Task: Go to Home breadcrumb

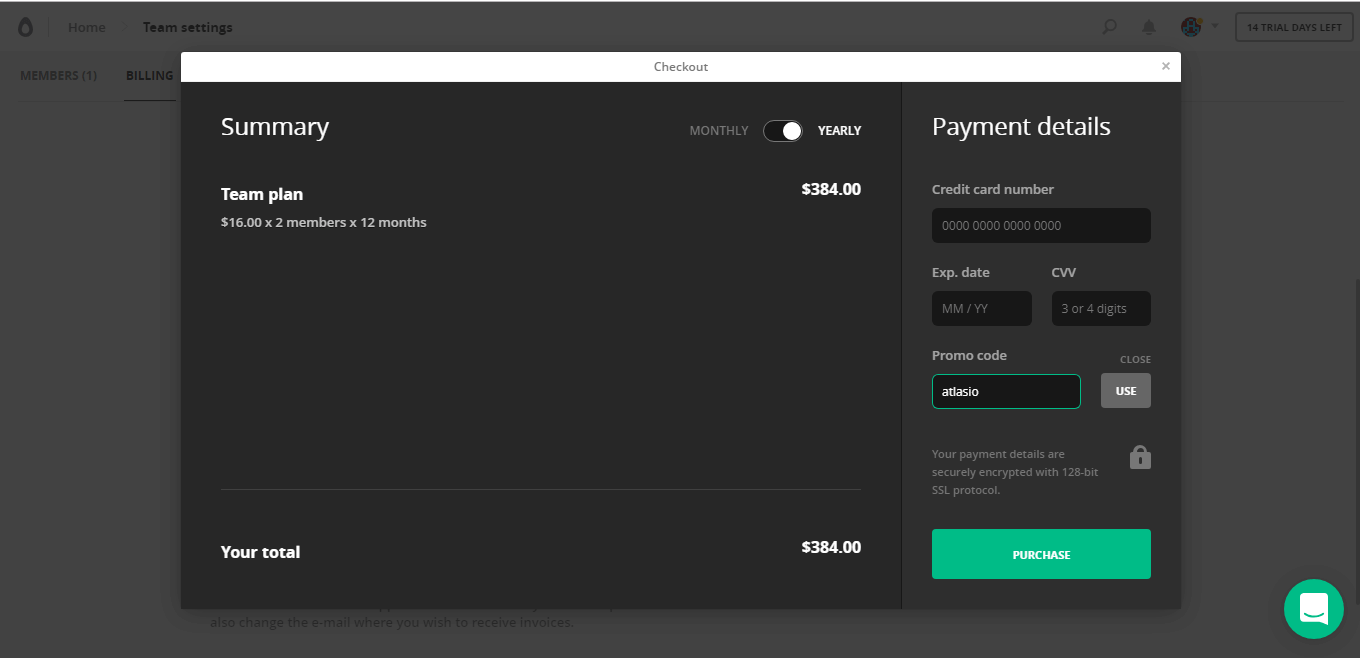Action: 86,27
